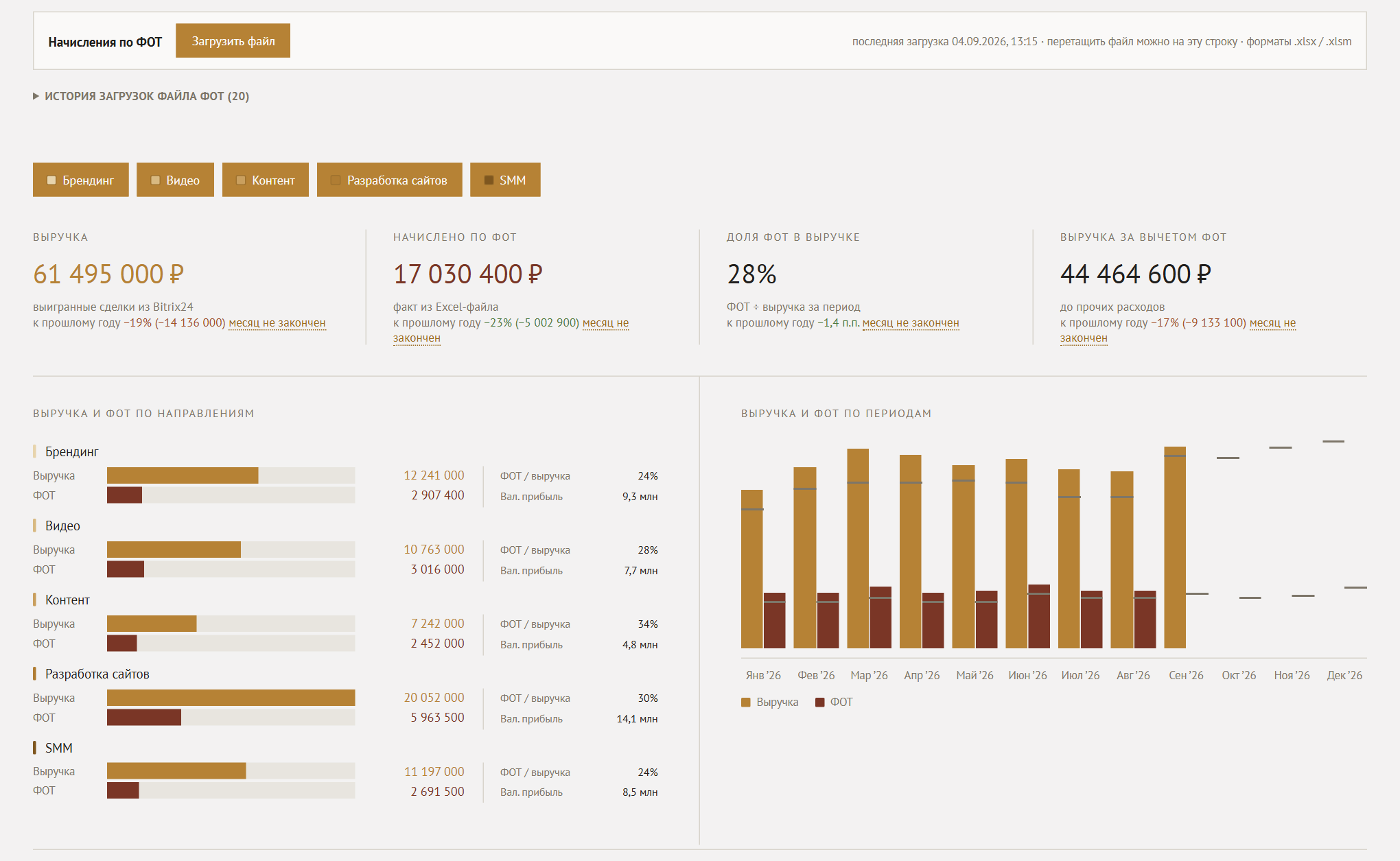1400x861 pixels.
Task: Click 'месяц не закончен' under Выручка за вычетом ФОТ
Action: point(1272,323)
